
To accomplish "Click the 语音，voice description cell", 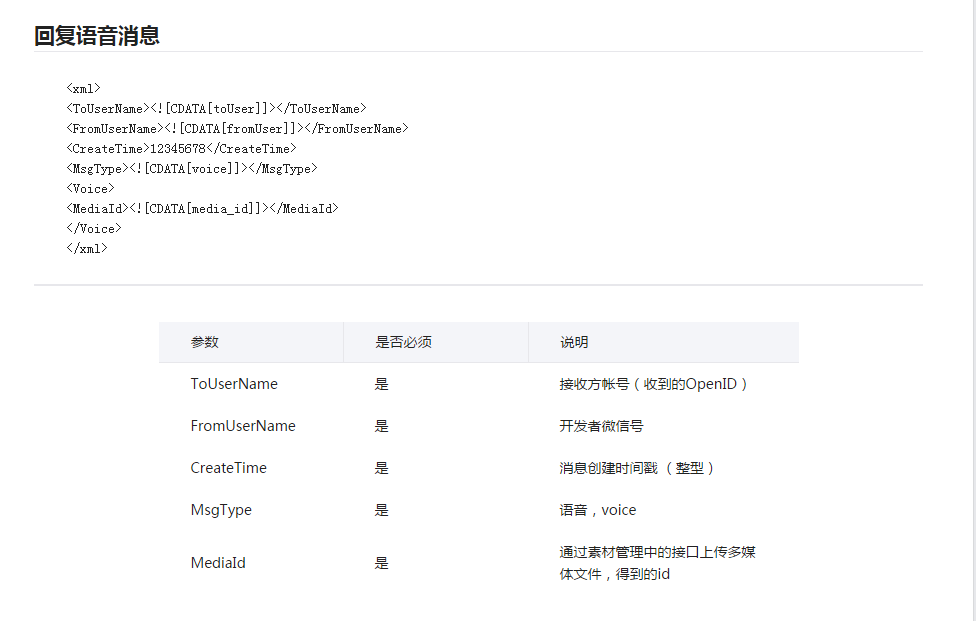I will 598,510.
